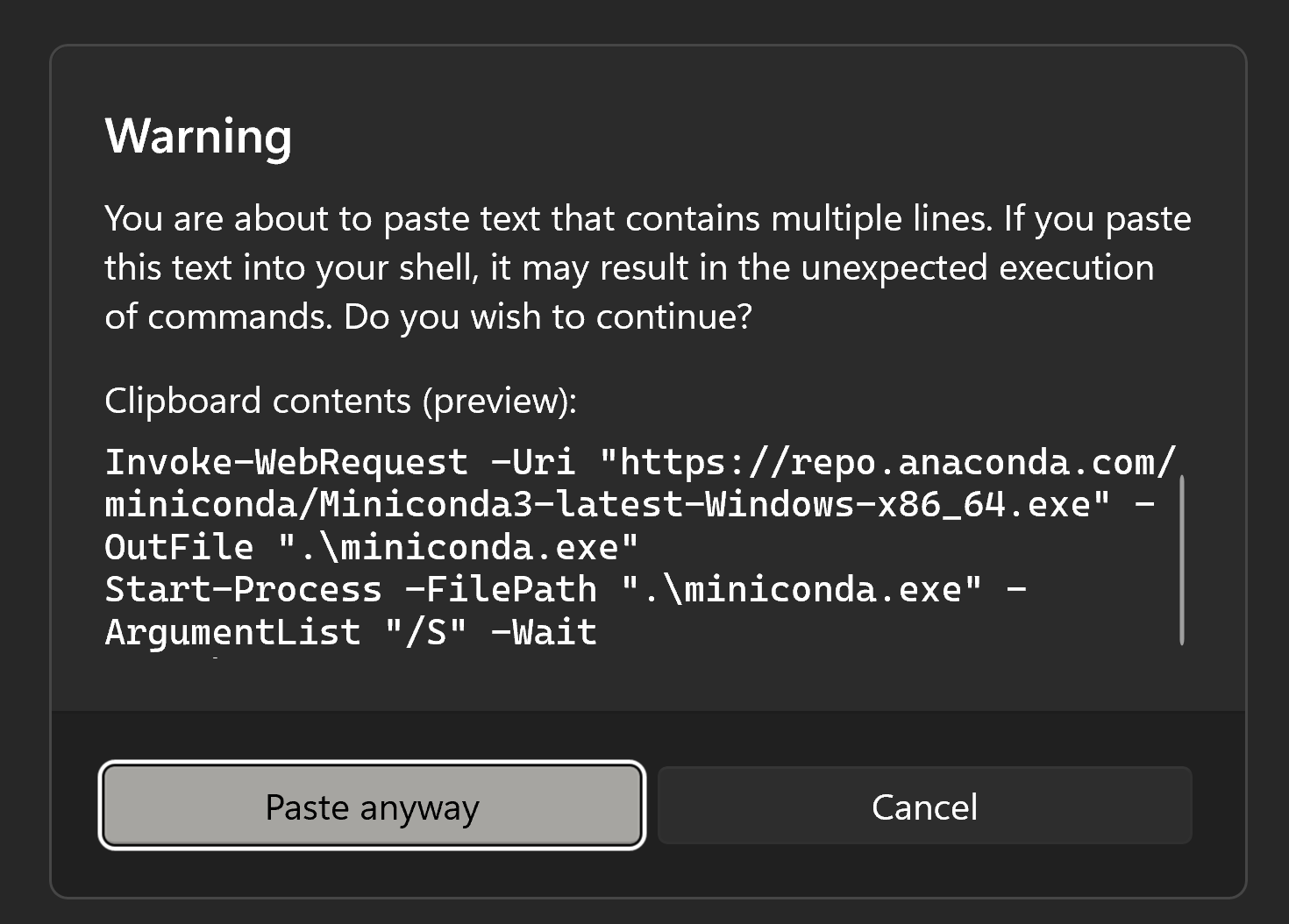Click the words "multiple lines" in message
Viewport: 1289px width, 924px height.
click(x=882, y=218)
